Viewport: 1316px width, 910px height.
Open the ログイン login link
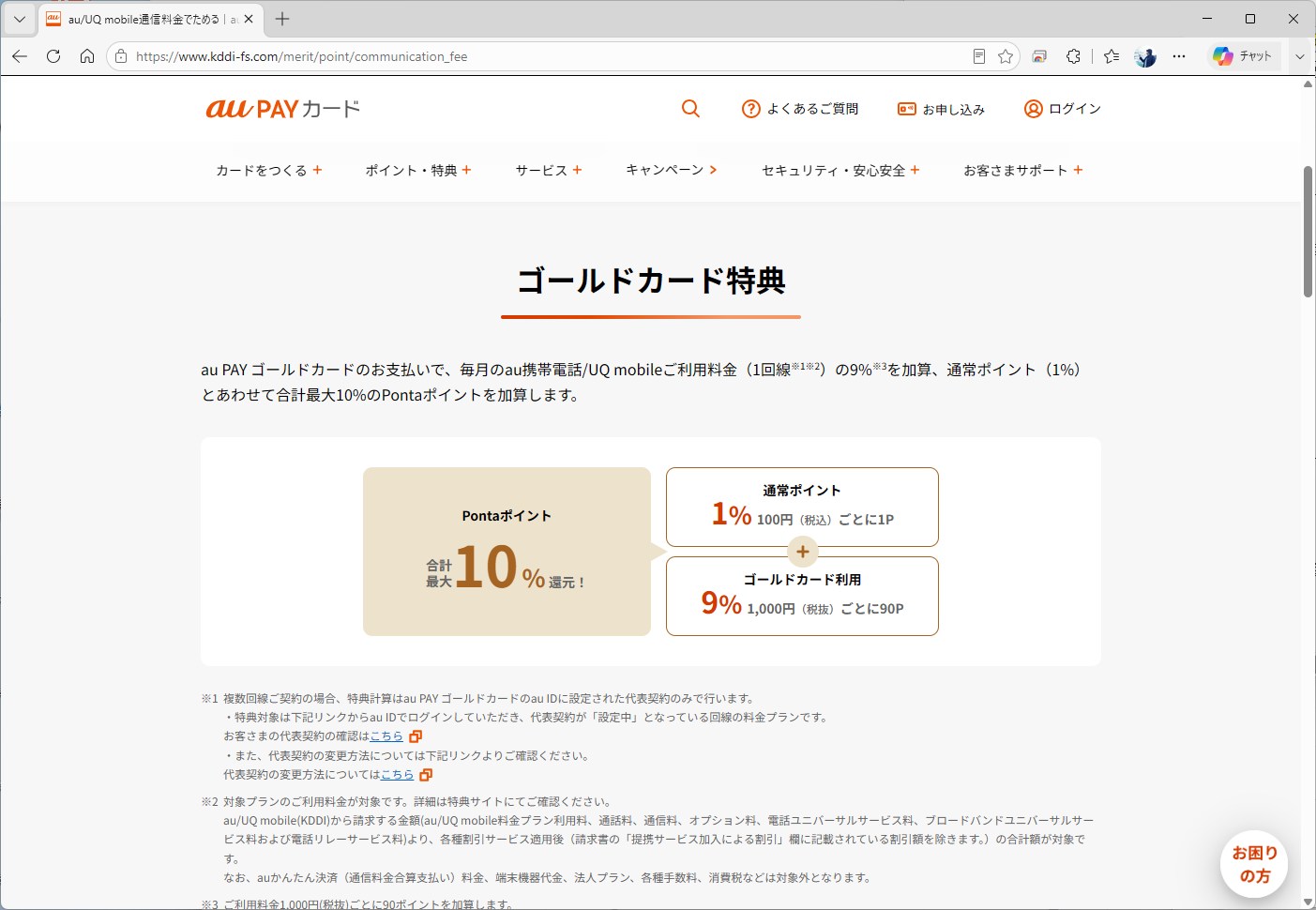tap(1062, 109)
